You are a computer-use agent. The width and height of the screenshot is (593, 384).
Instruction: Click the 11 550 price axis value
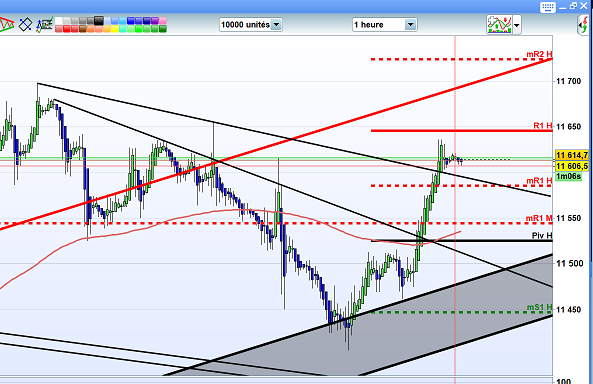click(x=568, y=218)
